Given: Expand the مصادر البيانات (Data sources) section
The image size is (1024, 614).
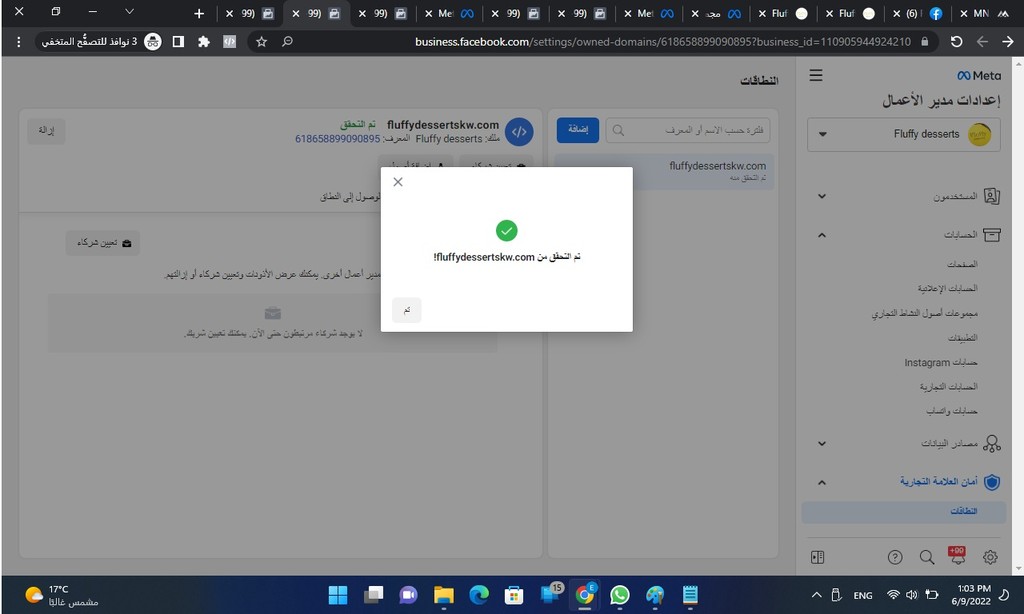Looking at the screenshot, I should (822, 444).
